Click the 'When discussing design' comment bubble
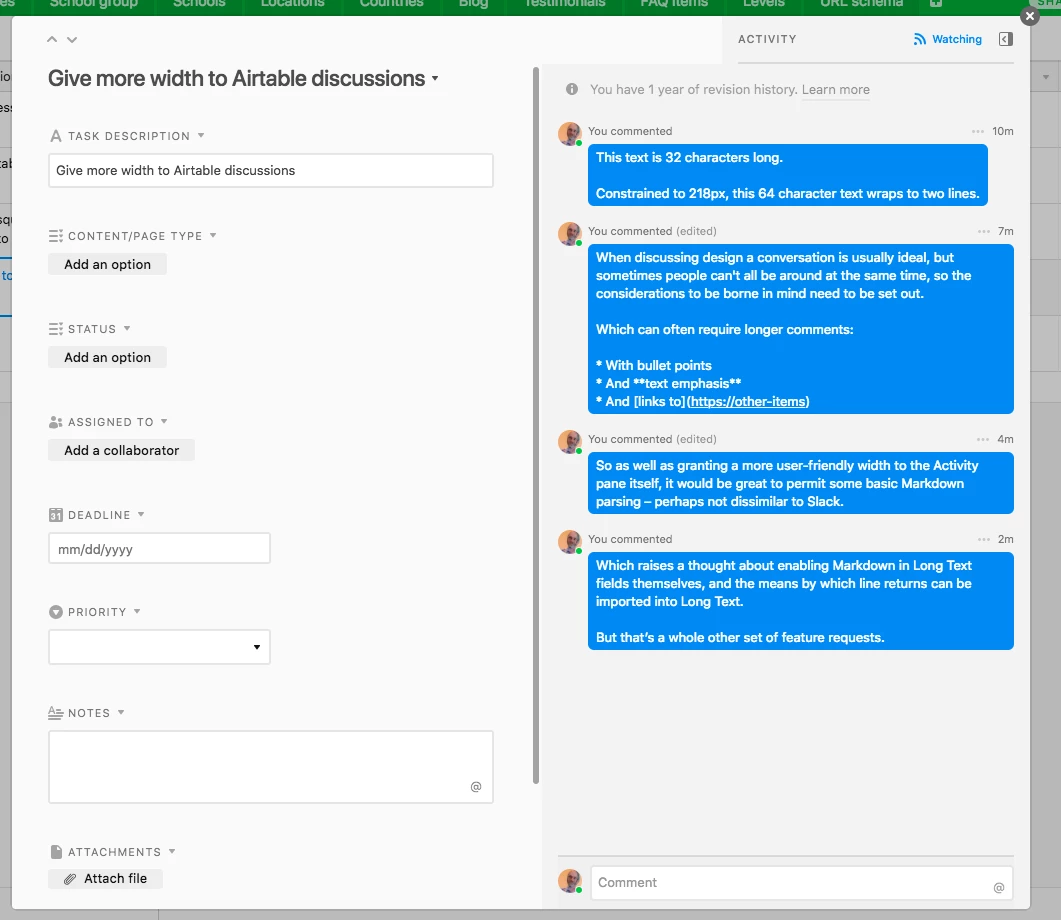Viewport: 1061px width, 920px height. (x=800, y=329)
